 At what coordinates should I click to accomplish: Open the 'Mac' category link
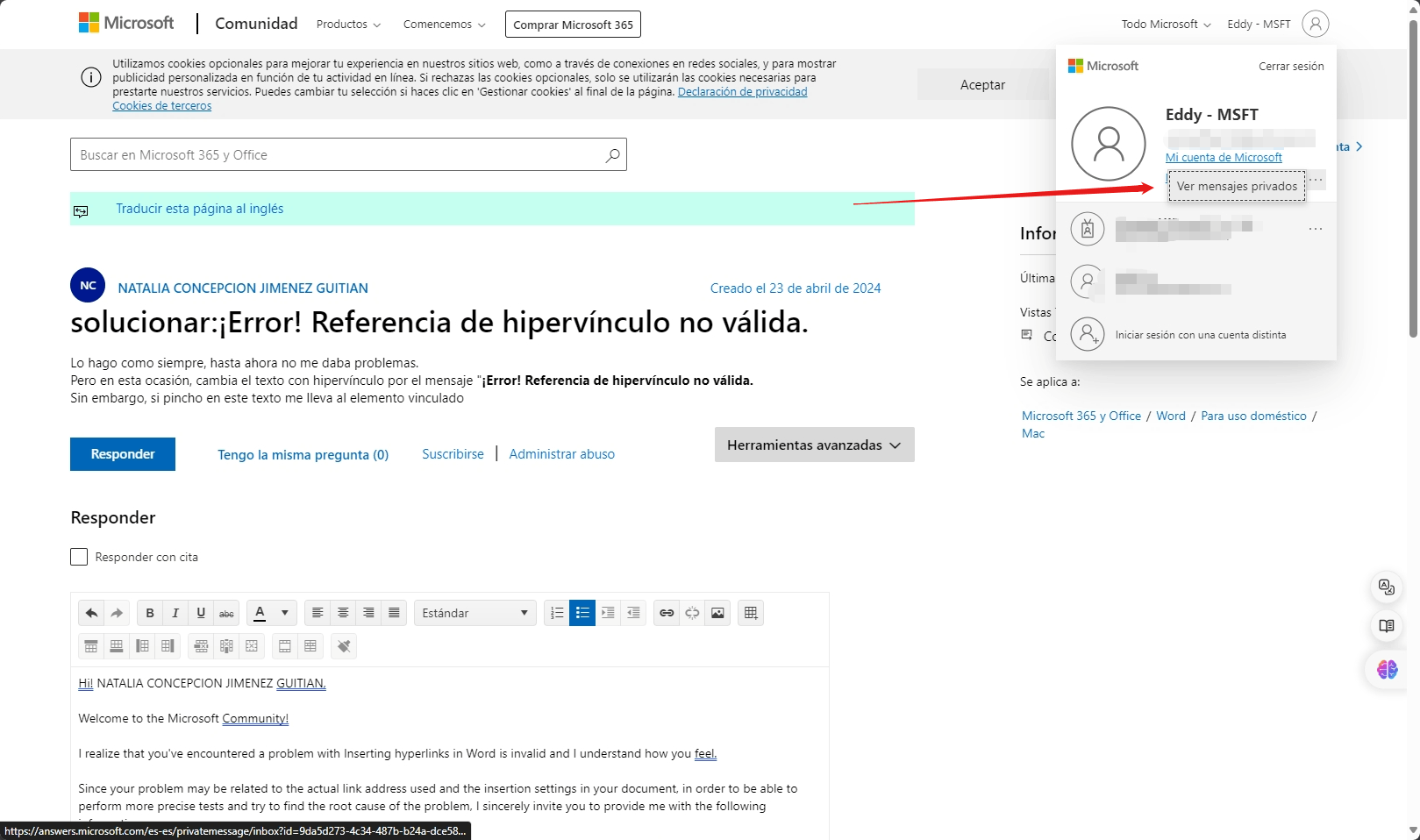[x=1033, y=434]
